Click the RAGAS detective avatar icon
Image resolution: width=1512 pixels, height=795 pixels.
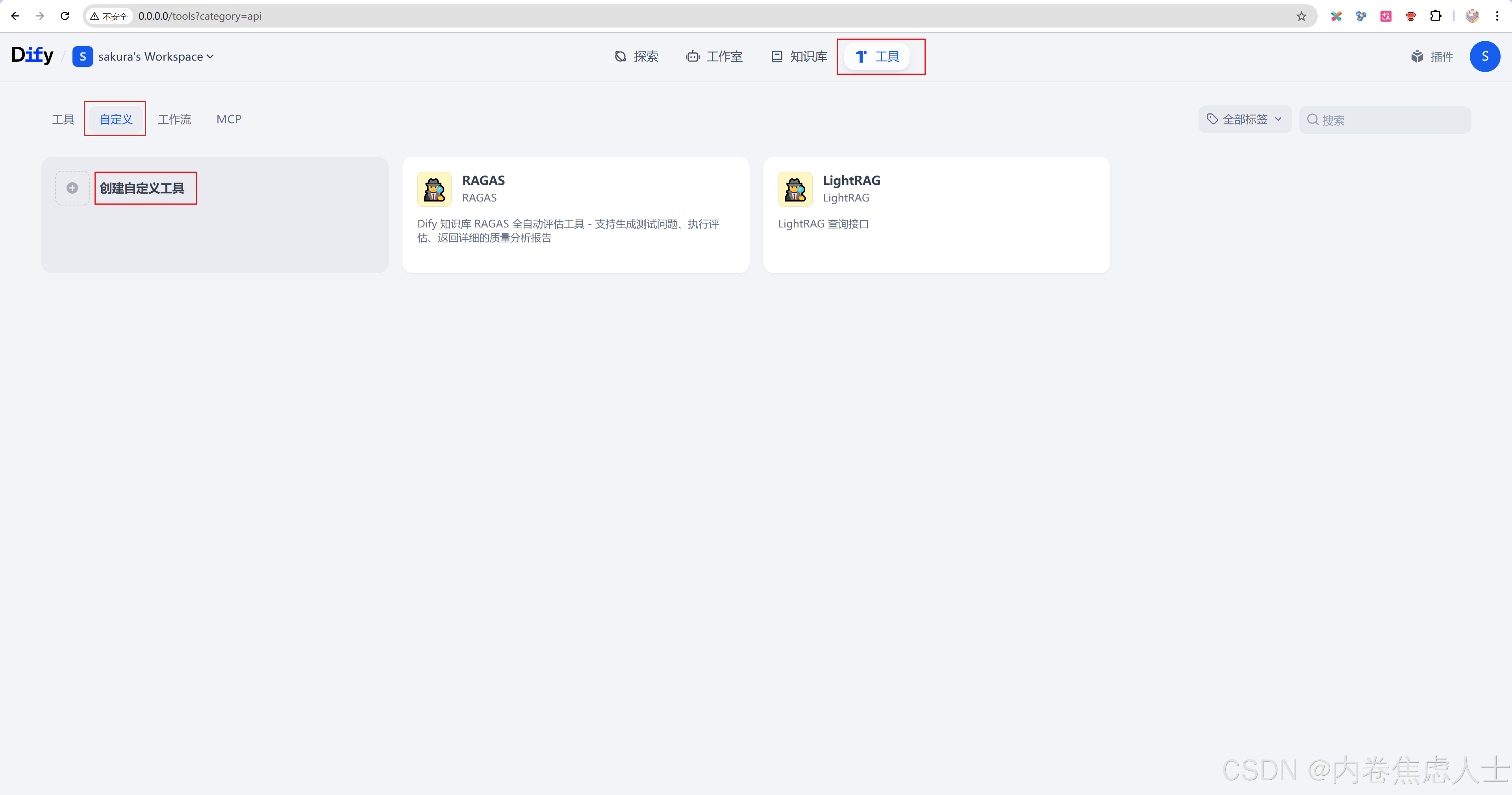(434, 189)
